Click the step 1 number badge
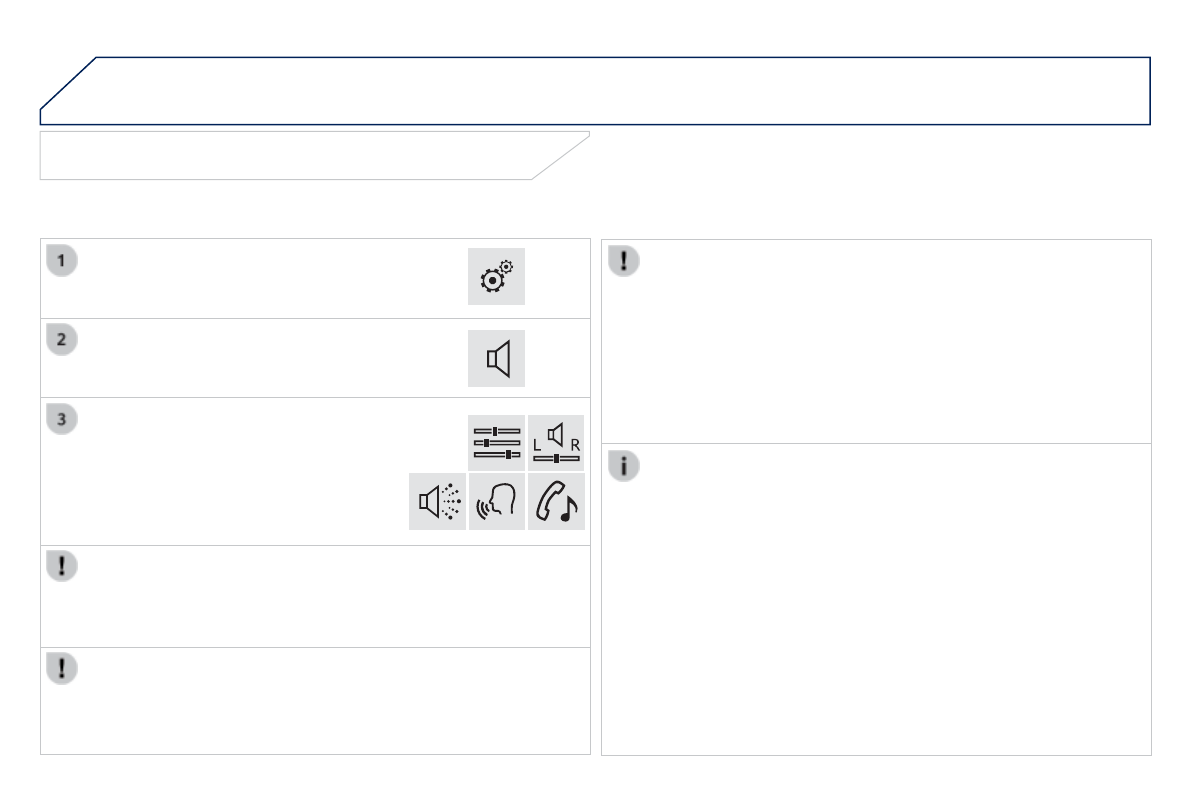The image size is (1191, 794). click(x=62, y=261)
